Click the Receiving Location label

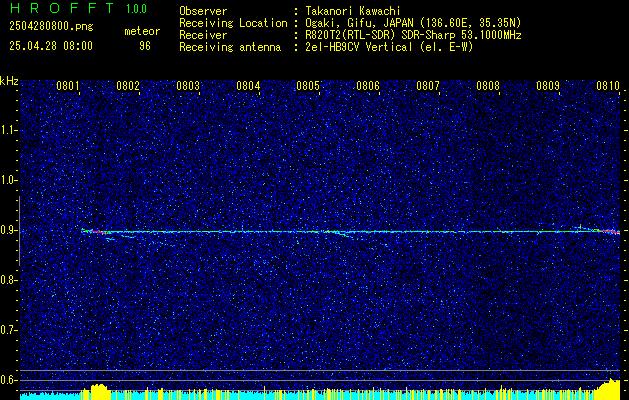point(233,23)
